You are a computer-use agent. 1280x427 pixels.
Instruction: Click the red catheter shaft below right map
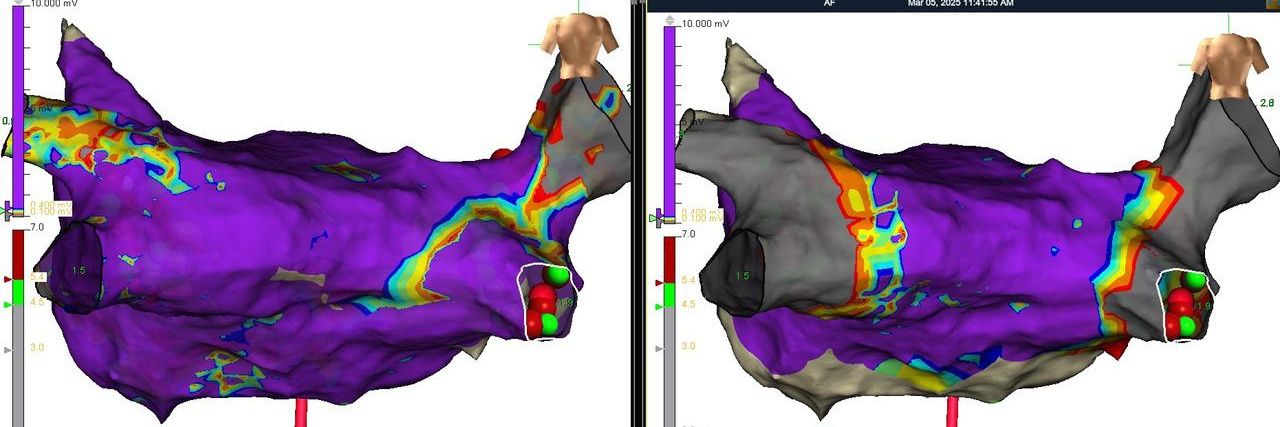coord(953,411)
